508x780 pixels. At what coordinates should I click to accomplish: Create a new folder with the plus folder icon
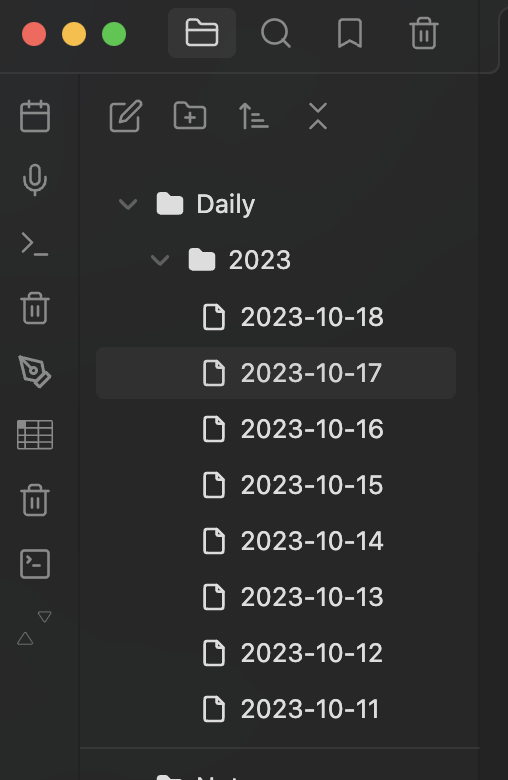coord(190,116)
